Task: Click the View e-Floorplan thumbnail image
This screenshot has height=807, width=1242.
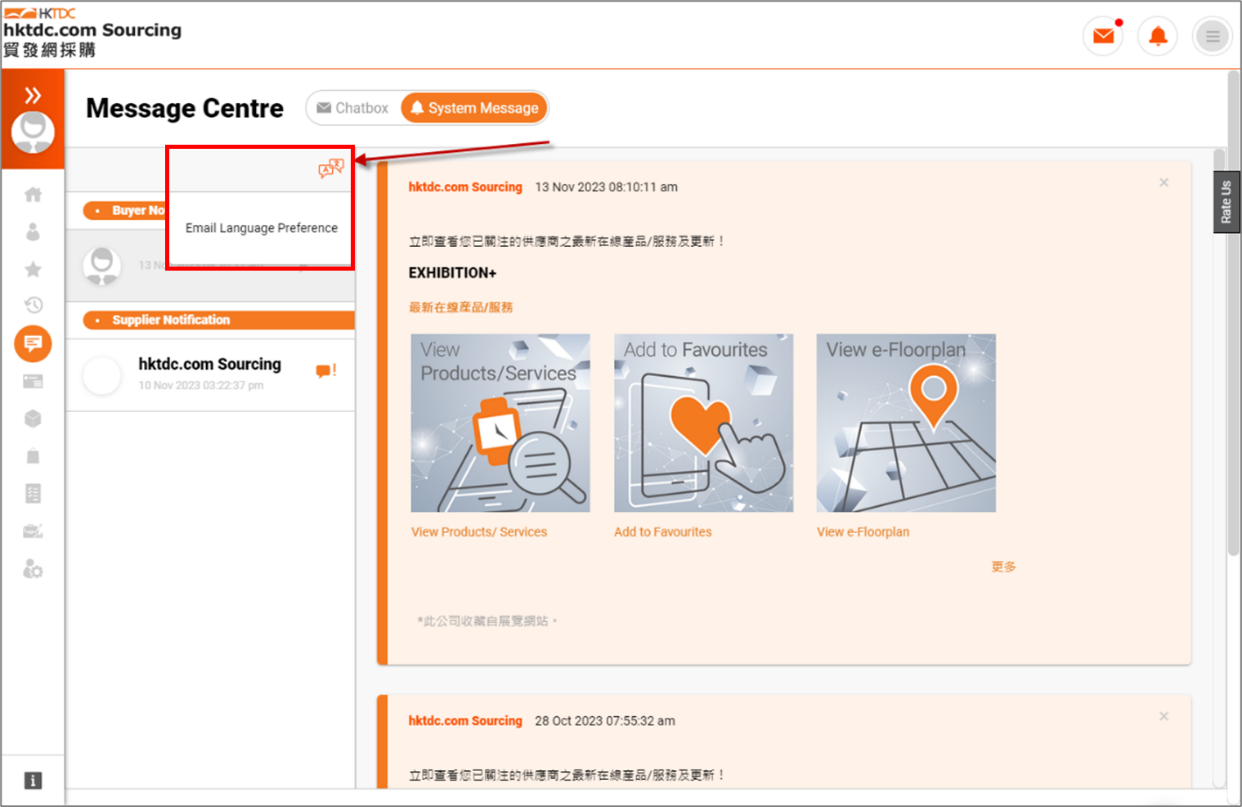Action: click(906, 423)
